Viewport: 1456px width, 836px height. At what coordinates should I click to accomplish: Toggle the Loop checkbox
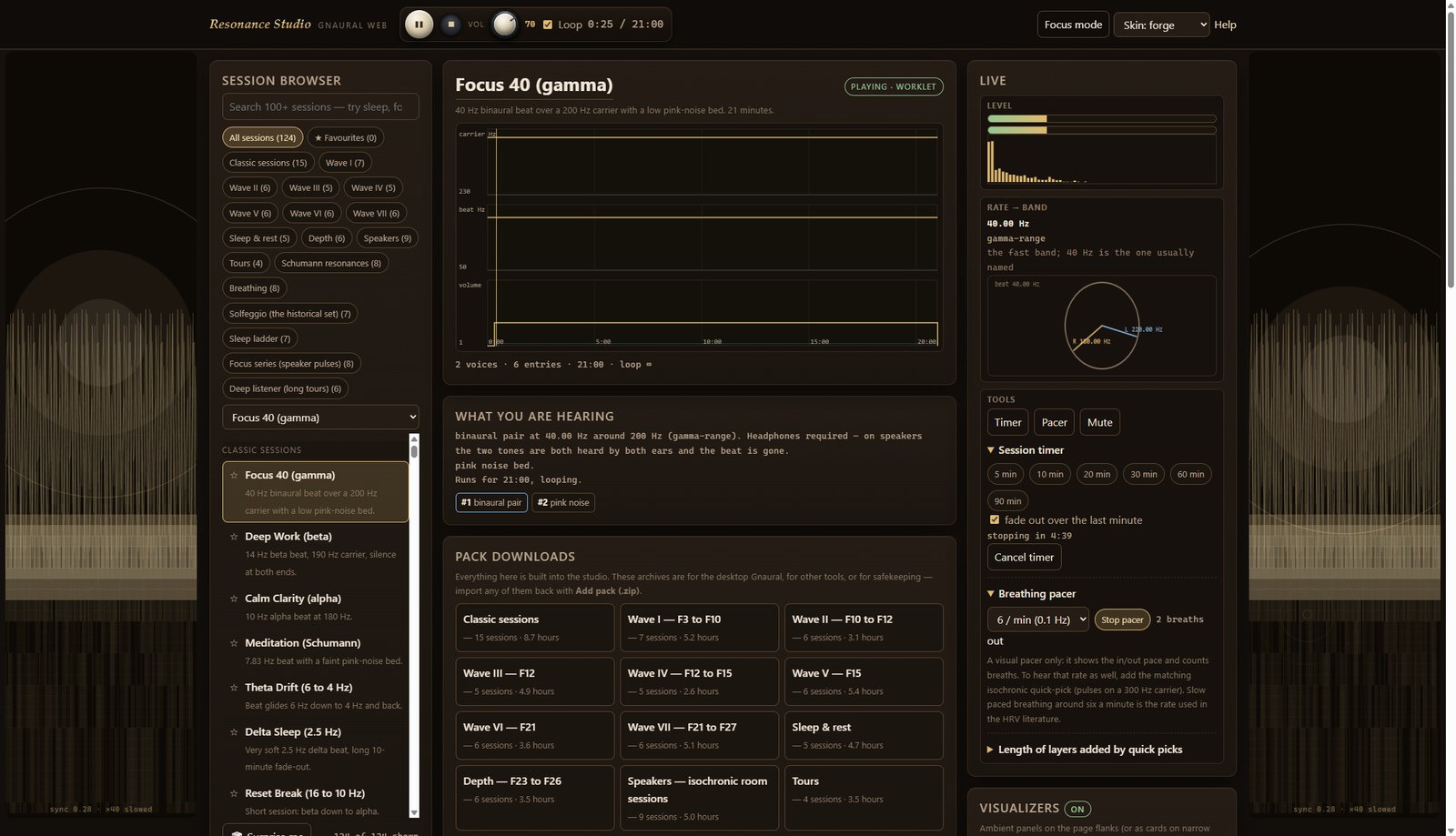548,25
